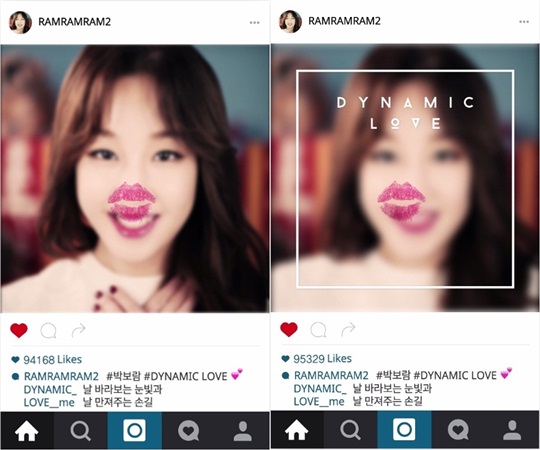Open Search tab in left navigation bar
This screenshot has width=540, height=450.
pyautogui.click(x=81, y=431)
